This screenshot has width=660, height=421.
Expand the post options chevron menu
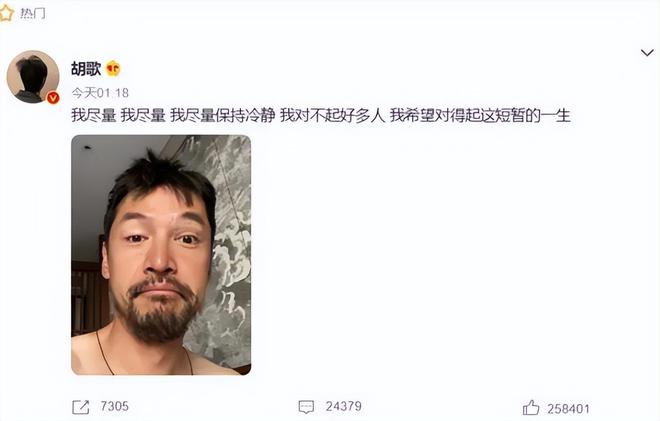(x=647, y=53)
